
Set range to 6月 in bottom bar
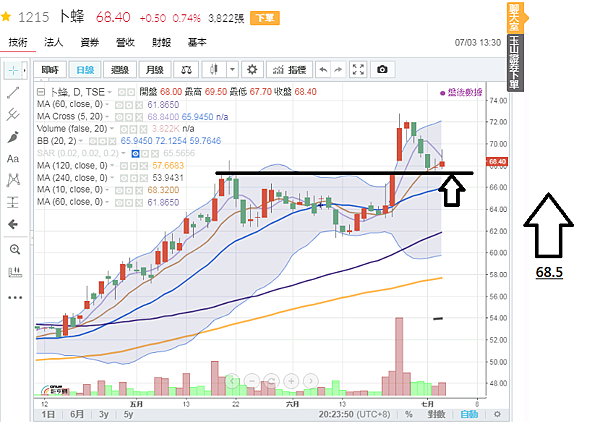(x=77, y=414)
